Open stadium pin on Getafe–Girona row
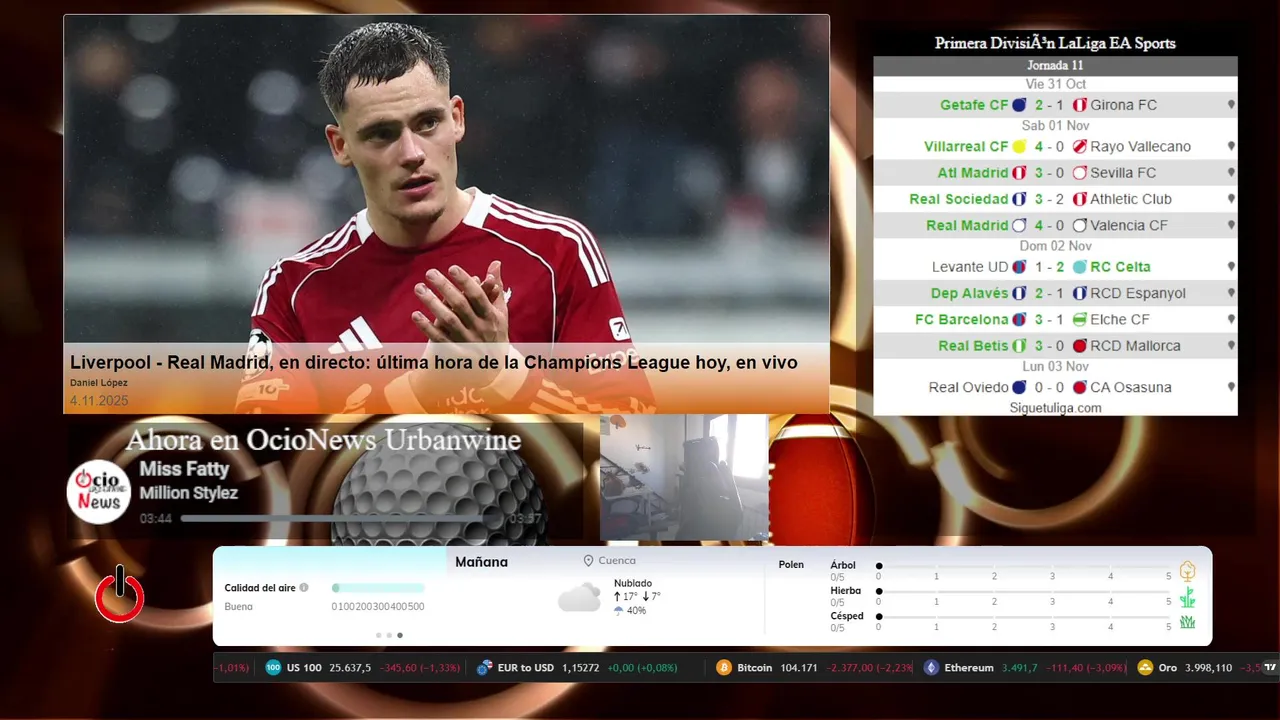This screenshot has width=1280, height=720. pyautogui.click(x=1231, y=105)
